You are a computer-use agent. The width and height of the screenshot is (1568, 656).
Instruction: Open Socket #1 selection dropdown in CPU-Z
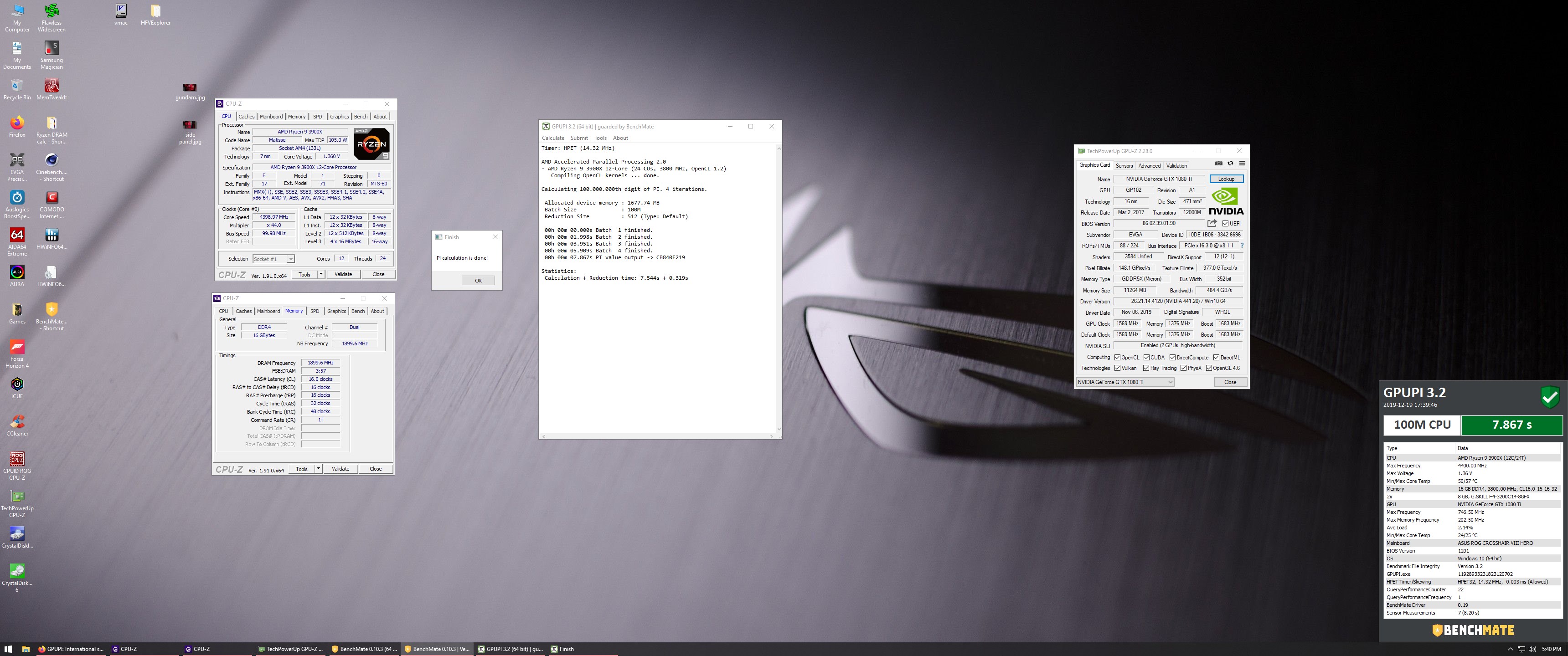[273, 259]
